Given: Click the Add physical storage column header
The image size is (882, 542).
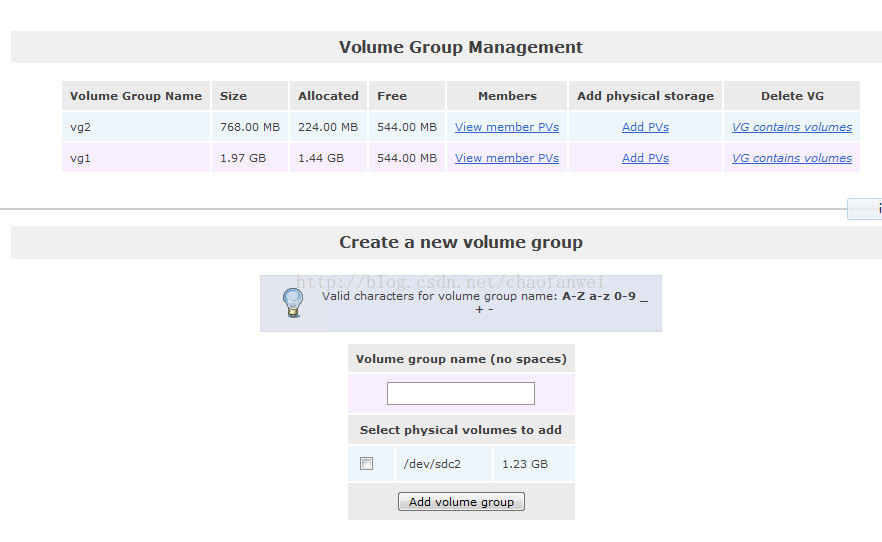Looking at the screenshot, I should [x=645, y=96].
